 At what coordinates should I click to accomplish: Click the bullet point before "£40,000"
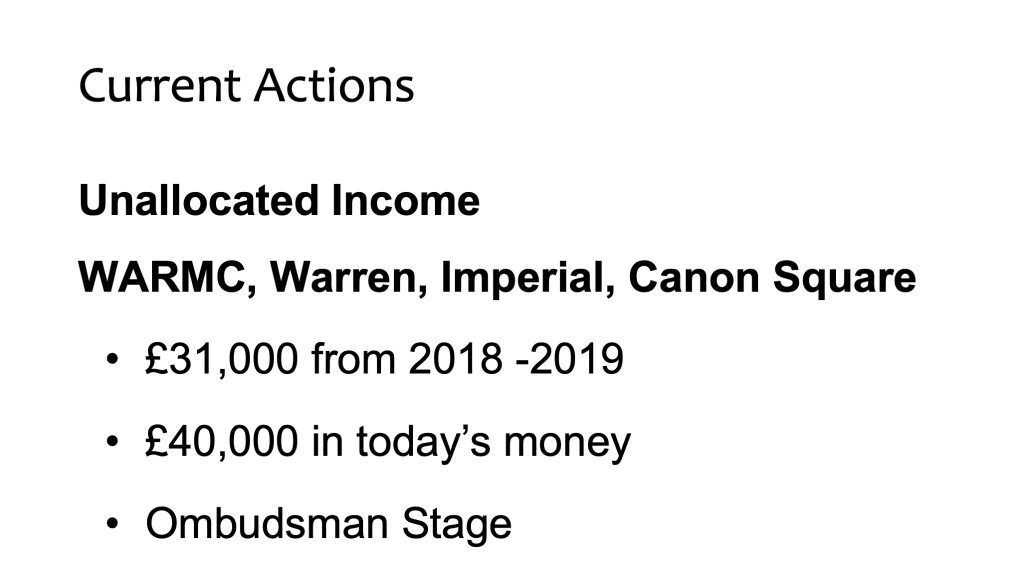pos(113,443)
